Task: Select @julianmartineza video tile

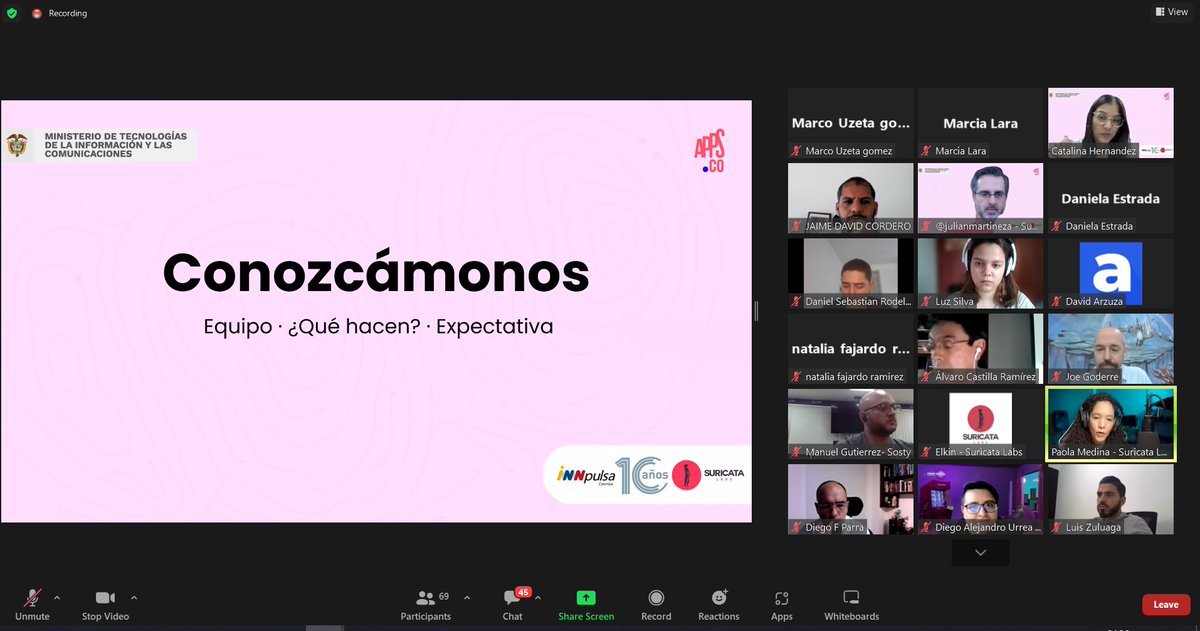Action: point(981,198)
